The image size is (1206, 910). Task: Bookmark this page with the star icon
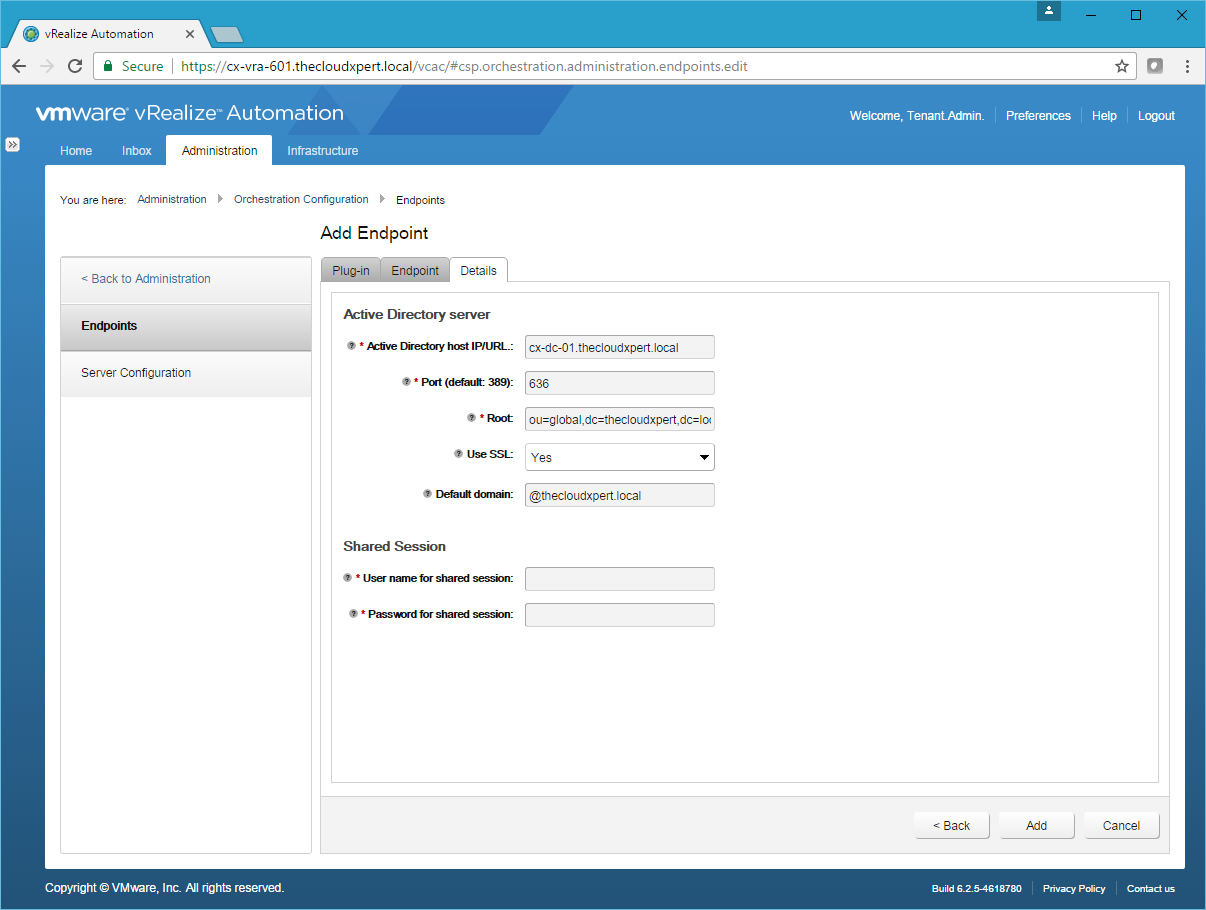[1122, 66]
